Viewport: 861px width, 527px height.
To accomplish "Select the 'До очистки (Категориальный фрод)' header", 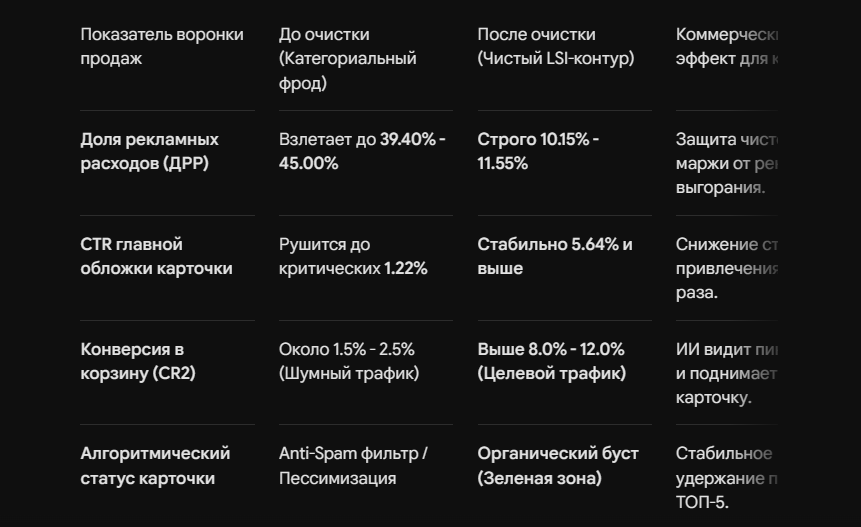I will pos(348,58).
